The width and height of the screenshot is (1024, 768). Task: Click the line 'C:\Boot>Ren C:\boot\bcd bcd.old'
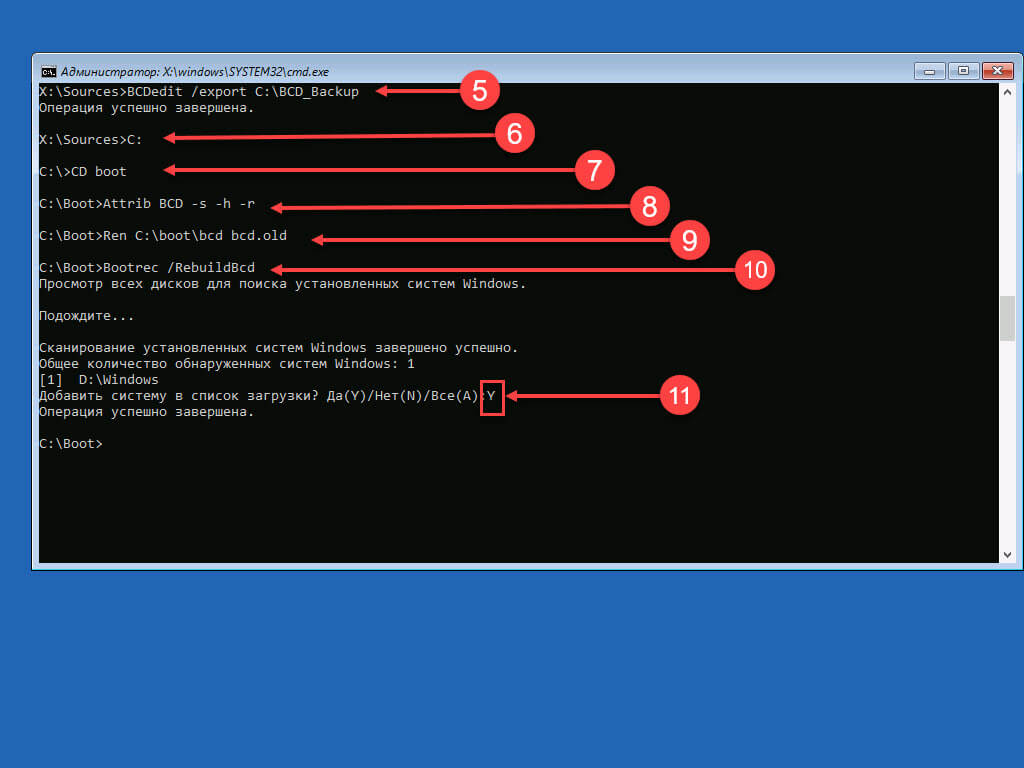(x=163, y=235)
